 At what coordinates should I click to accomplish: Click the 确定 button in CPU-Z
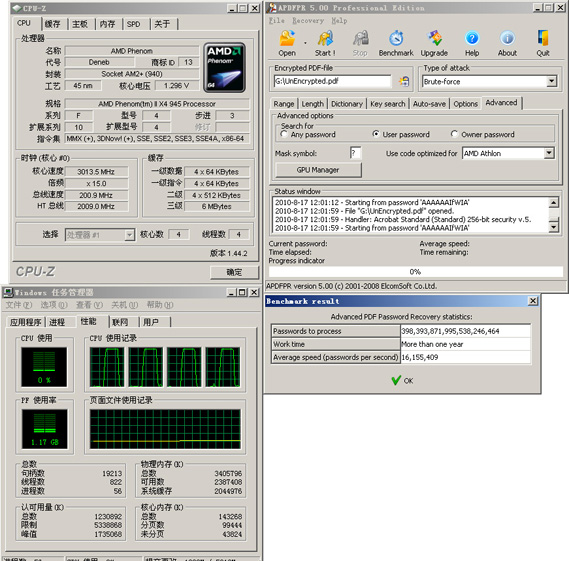[234, 272]
